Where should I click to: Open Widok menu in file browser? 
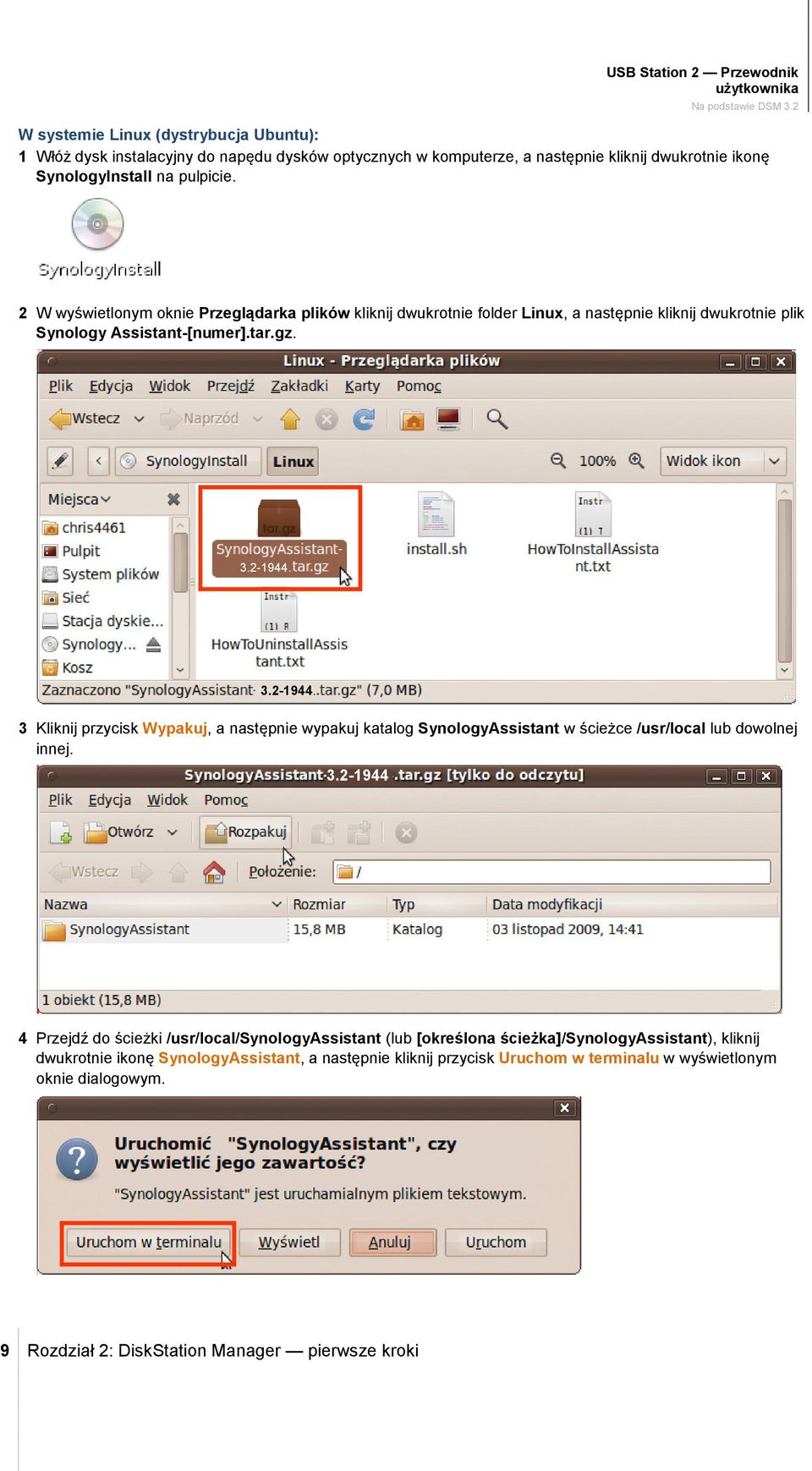pos(169,386)
